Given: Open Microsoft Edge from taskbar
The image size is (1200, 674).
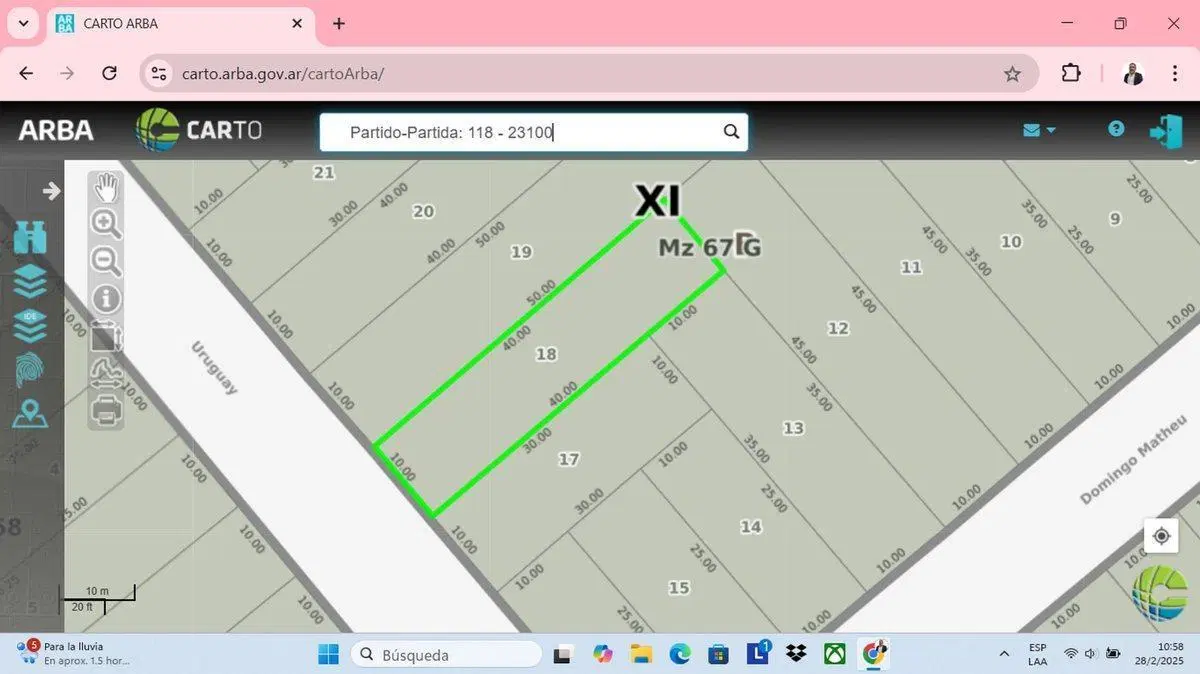Looking at the screenshot, I should pos(680,654).
